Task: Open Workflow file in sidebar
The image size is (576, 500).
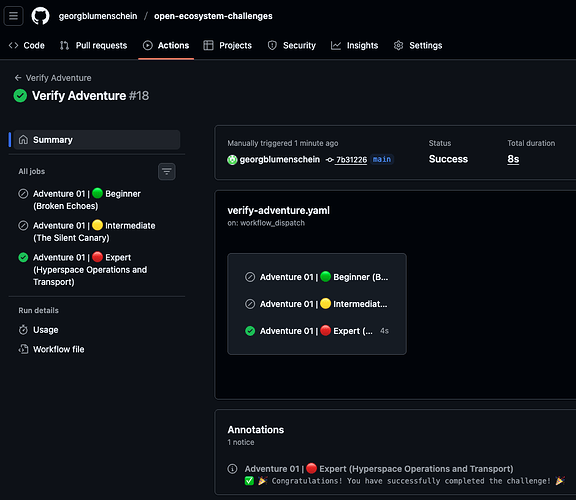Action: tap(51, 349)
